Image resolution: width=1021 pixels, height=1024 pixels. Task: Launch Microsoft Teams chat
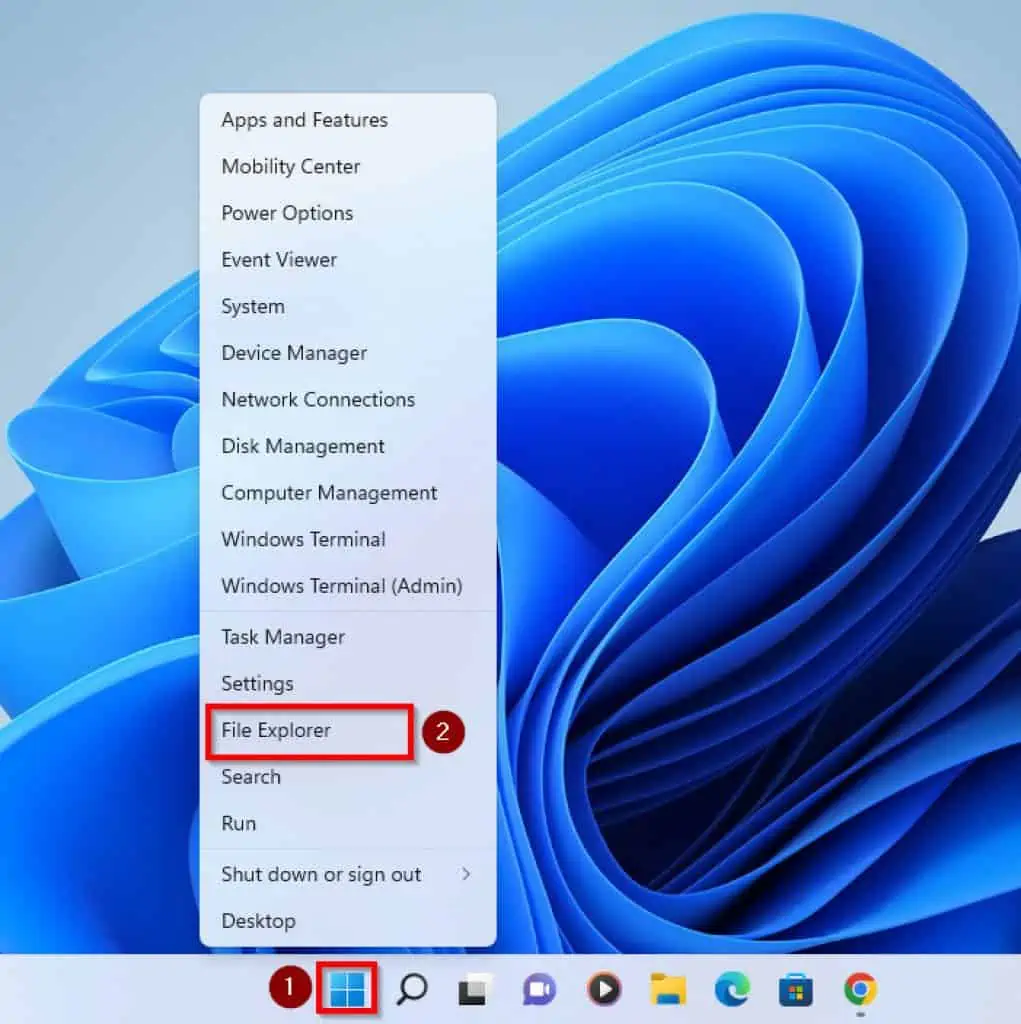click(537, 991)
